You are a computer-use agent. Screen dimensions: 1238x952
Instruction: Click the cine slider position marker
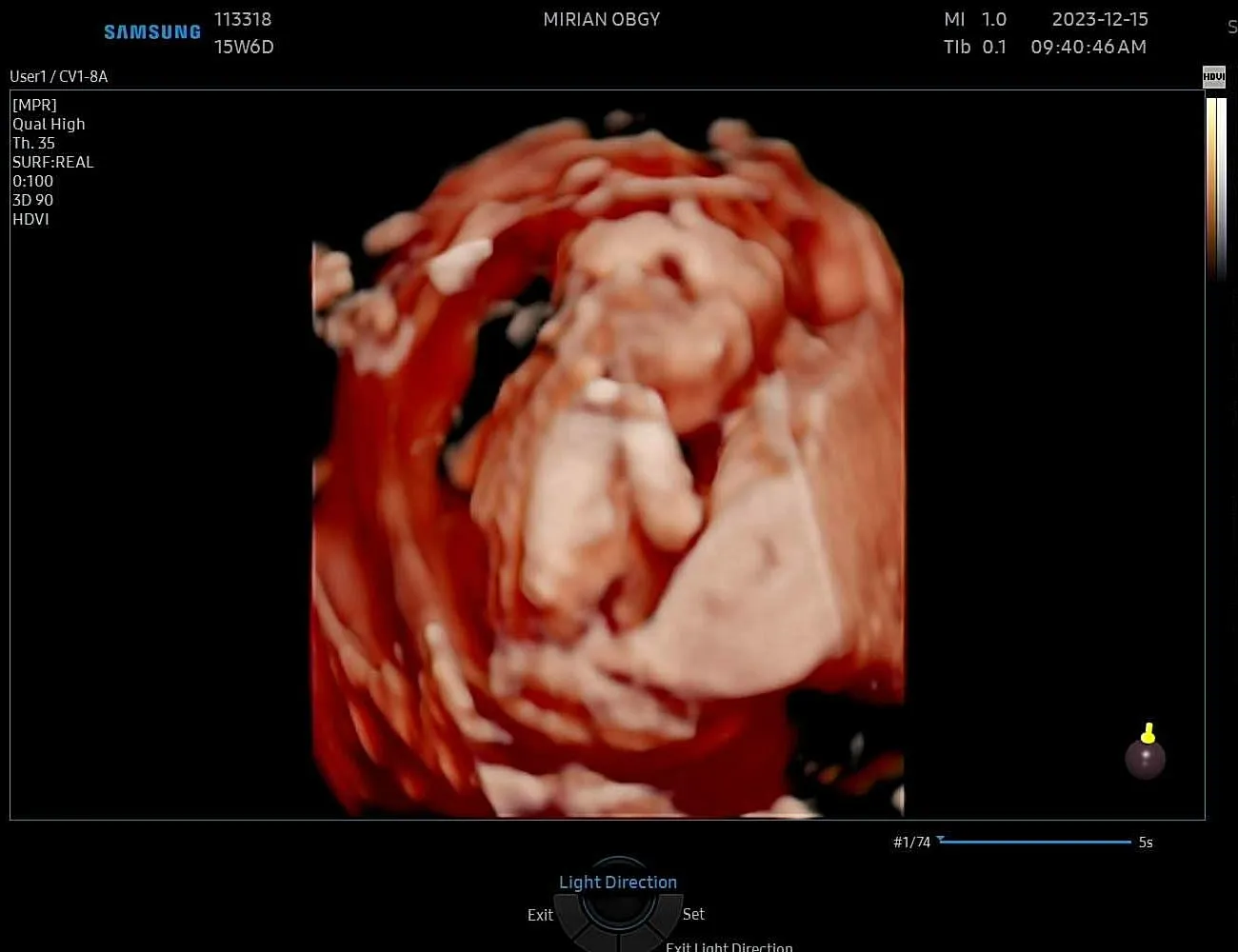(941, 839)
